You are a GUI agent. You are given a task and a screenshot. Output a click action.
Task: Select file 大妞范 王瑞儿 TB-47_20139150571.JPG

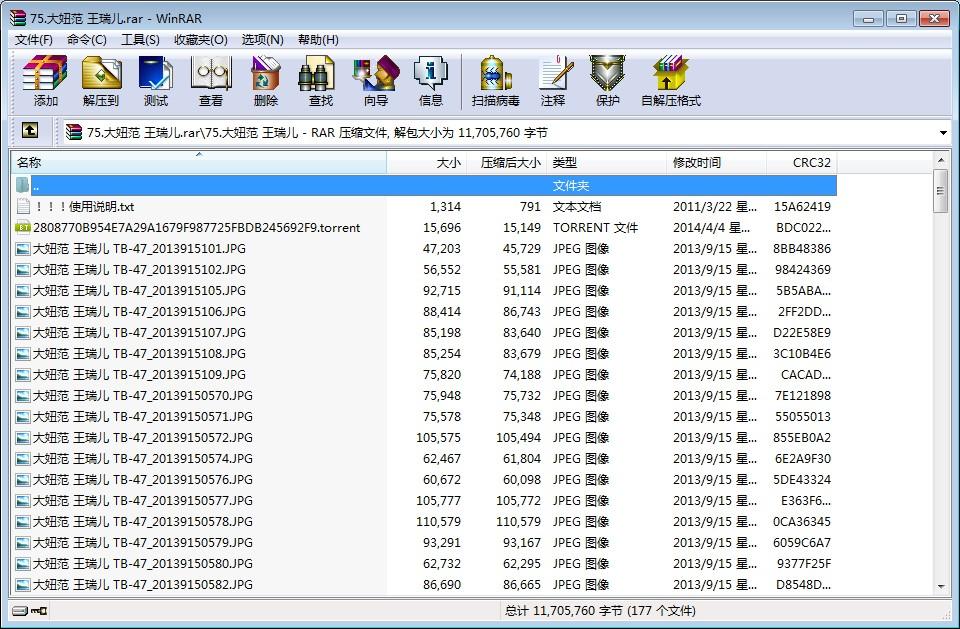[x=424, y=416]
